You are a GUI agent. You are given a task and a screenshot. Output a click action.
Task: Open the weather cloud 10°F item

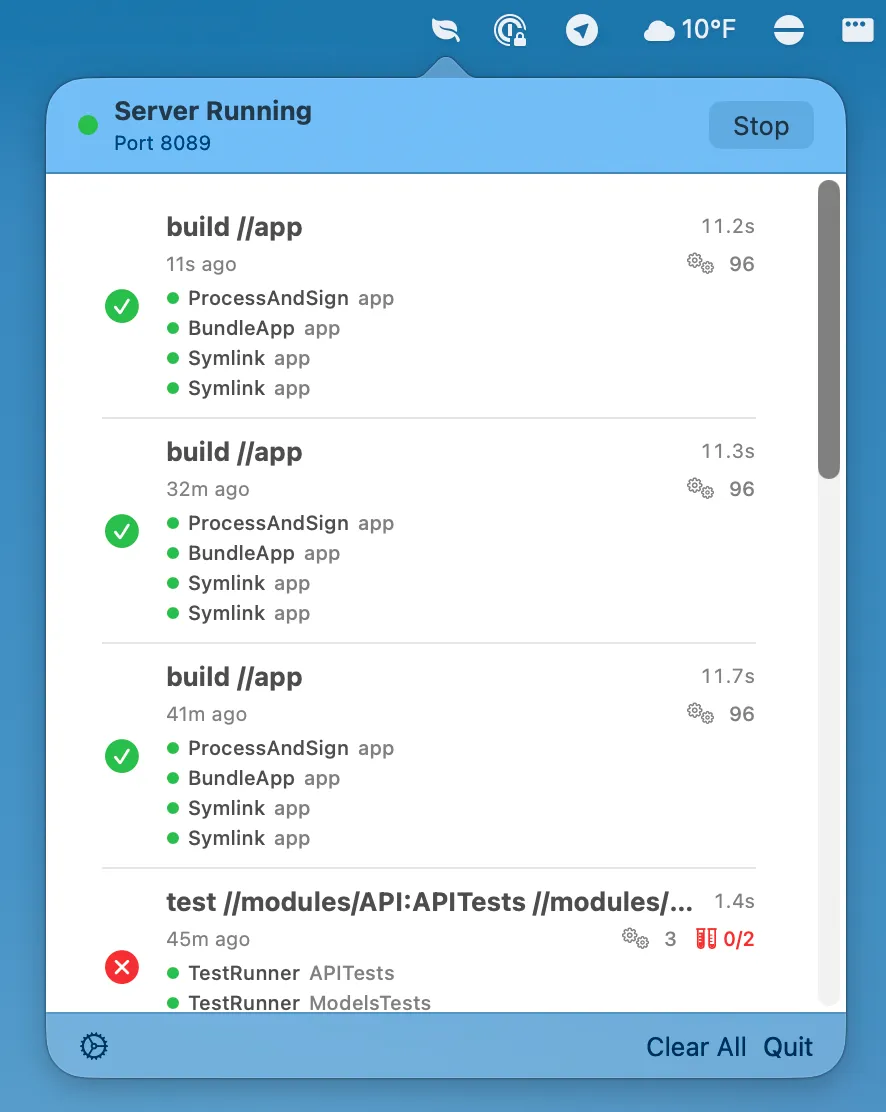pos(689,31)
